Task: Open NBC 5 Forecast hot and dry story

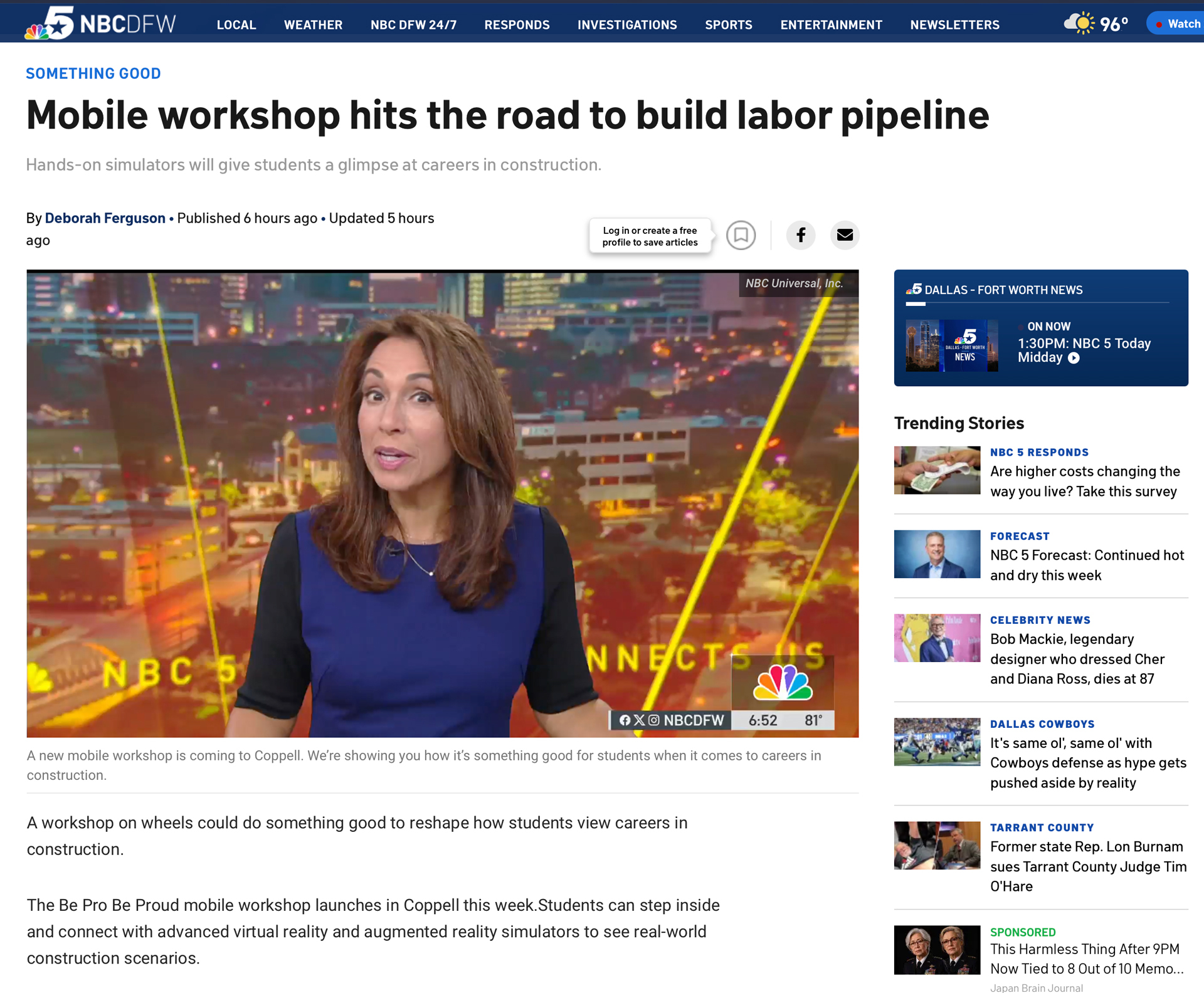Action: (x=1087, y=565)
